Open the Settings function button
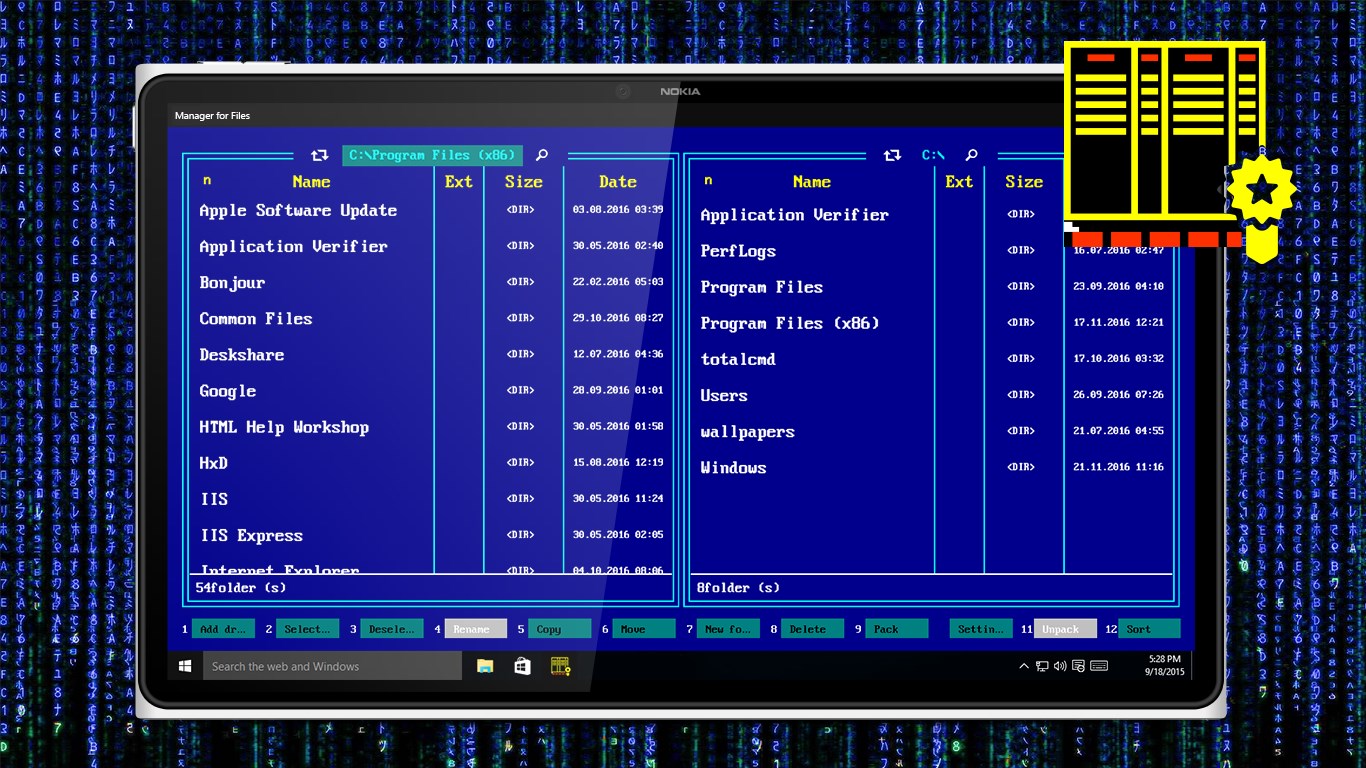Image resolution: width=1366 pixels, height=768 pixels. tap(980, 628)
